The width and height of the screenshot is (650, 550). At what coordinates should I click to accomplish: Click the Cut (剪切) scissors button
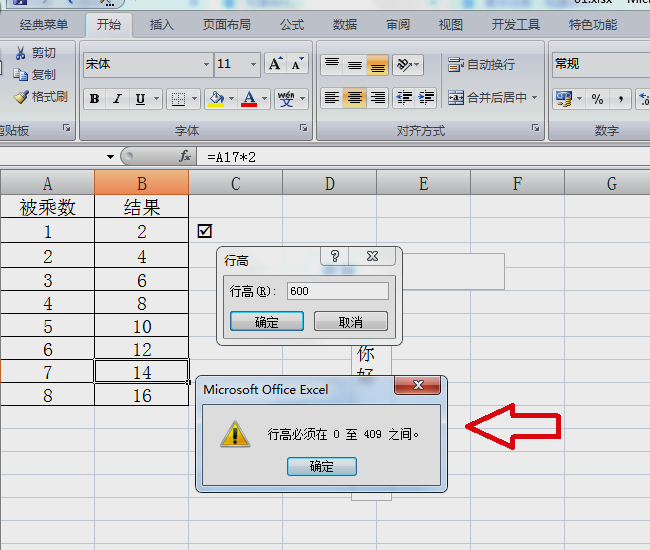(x=35, y=53)
